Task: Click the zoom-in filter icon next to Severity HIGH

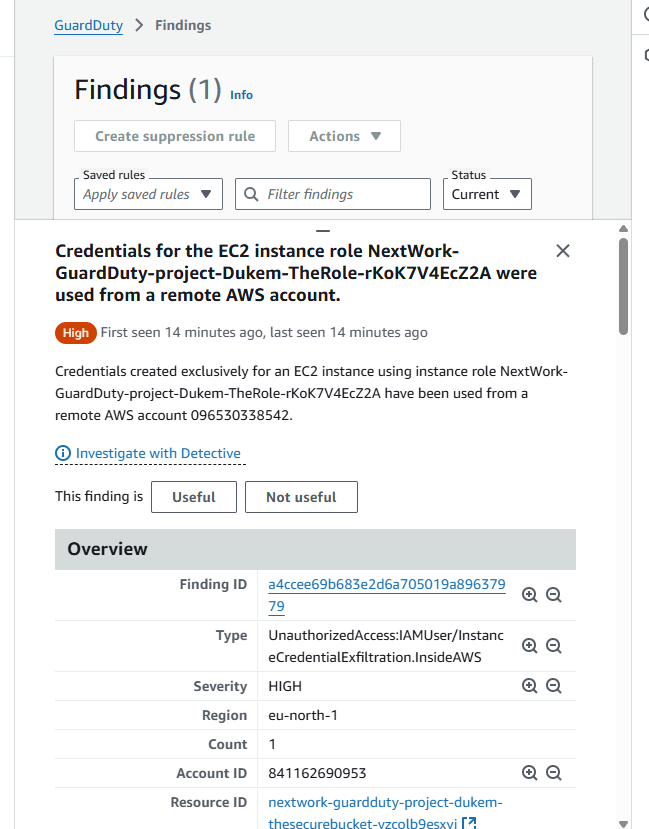Action: pyautogui.click(x=529, y=685)
